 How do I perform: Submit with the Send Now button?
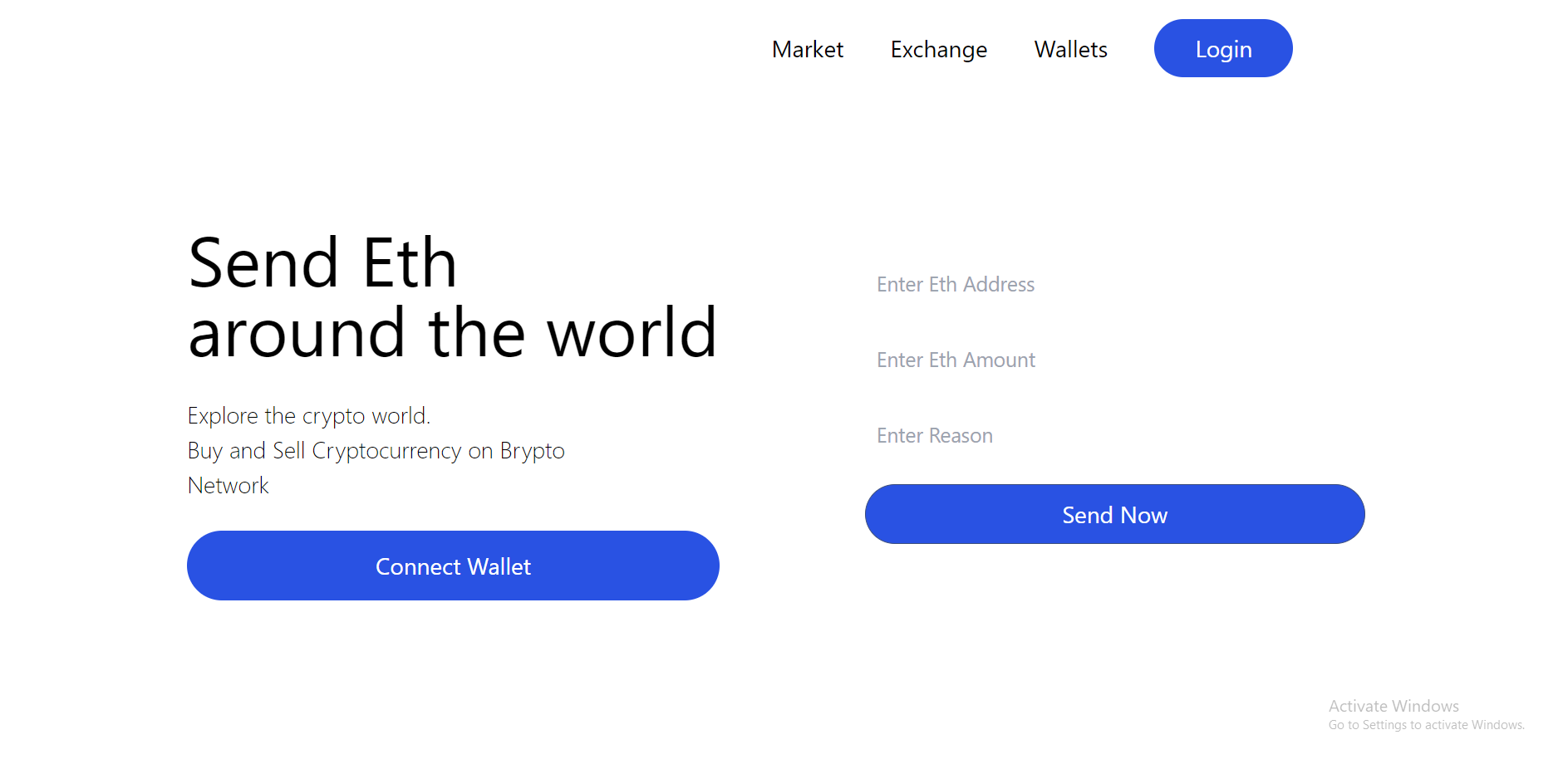pyautogui.click(x=1114, y=515)
